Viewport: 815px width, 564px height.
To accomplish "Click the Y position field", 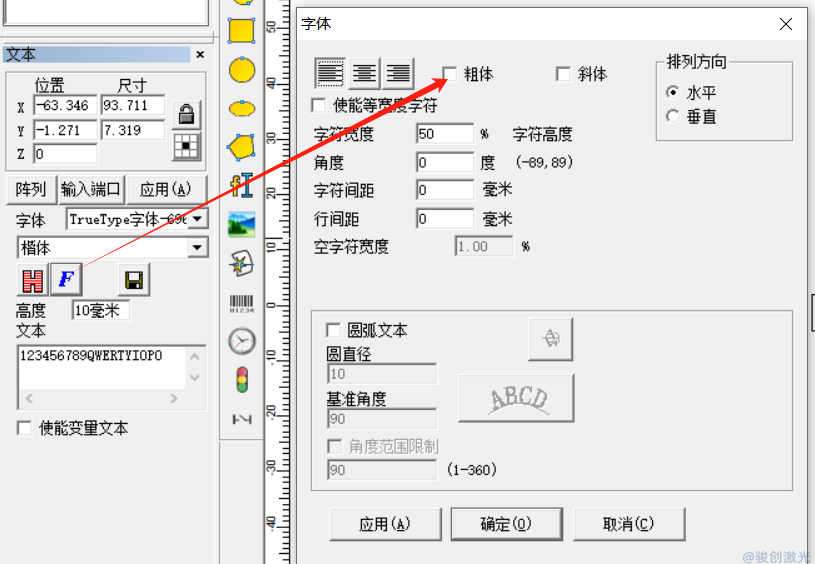I will 65,130.
